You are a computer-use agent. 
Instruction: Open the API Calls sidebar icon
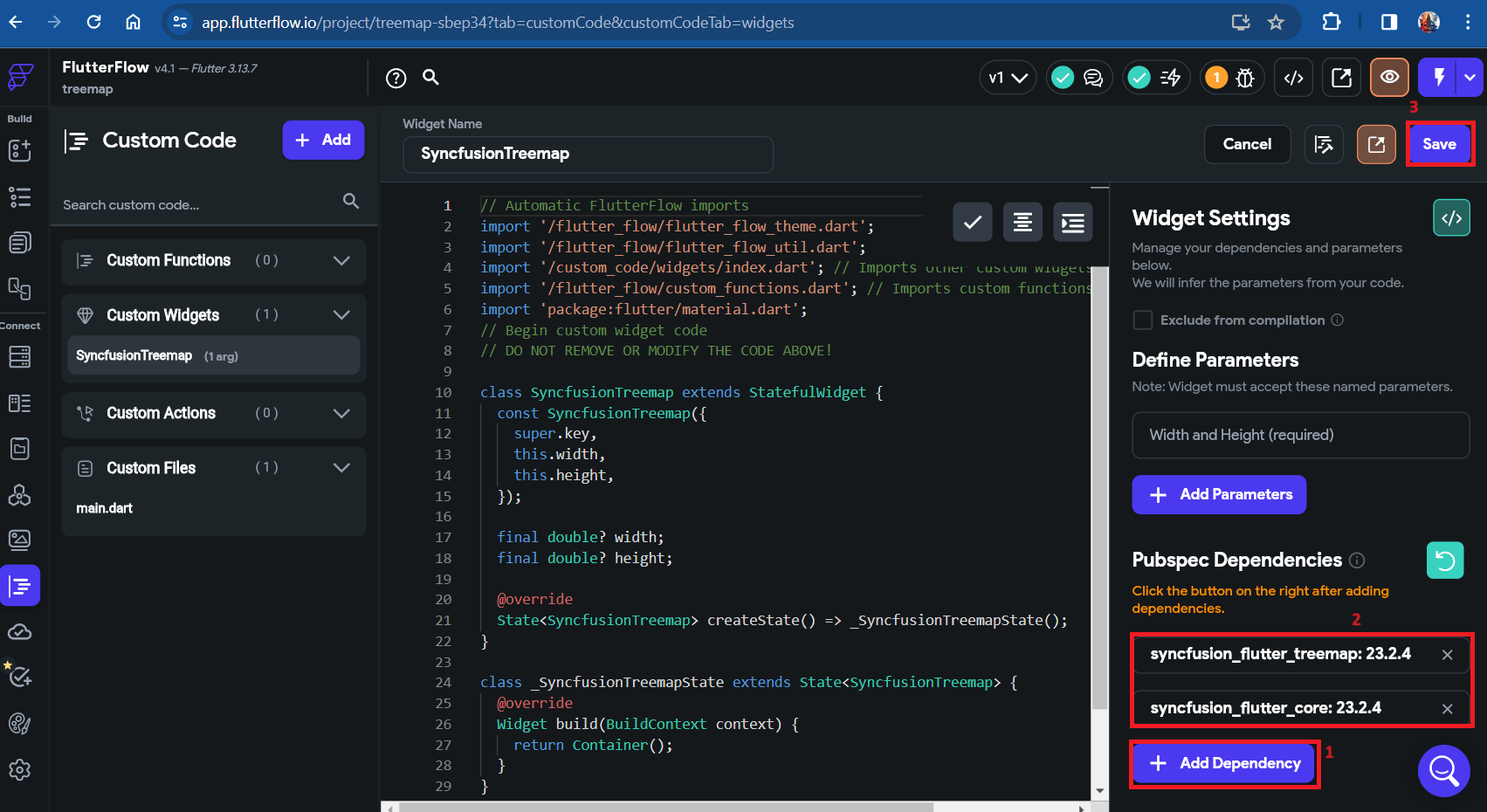coord(19,495)
